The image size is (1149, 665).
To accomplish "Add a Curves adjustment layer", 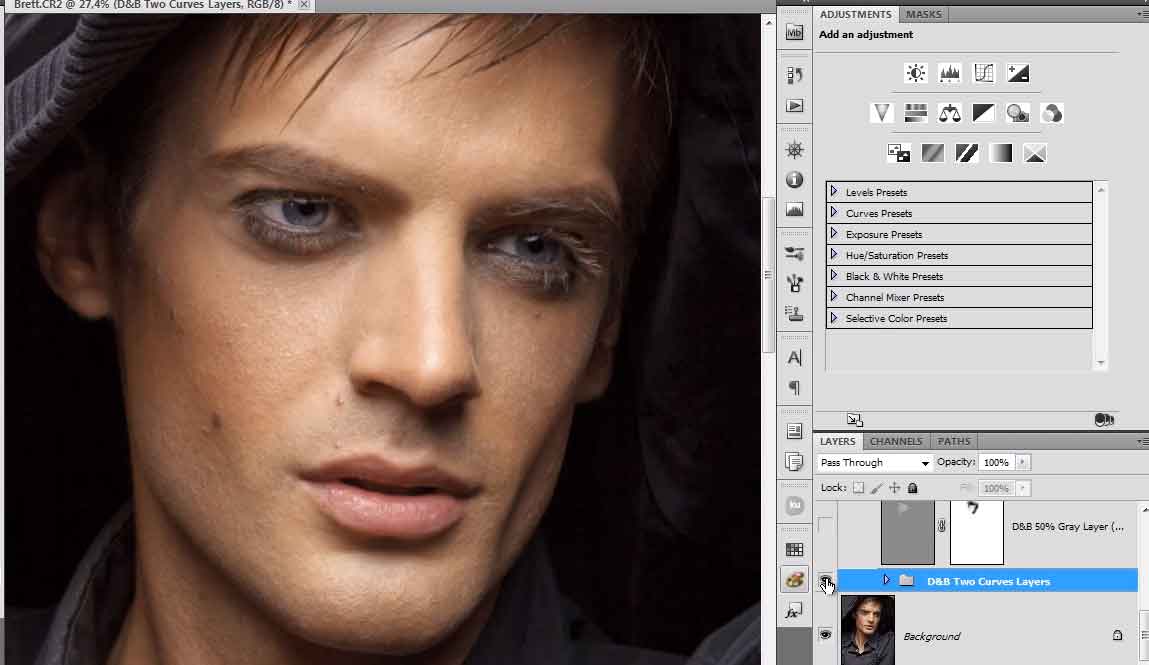I will [984, 73].
